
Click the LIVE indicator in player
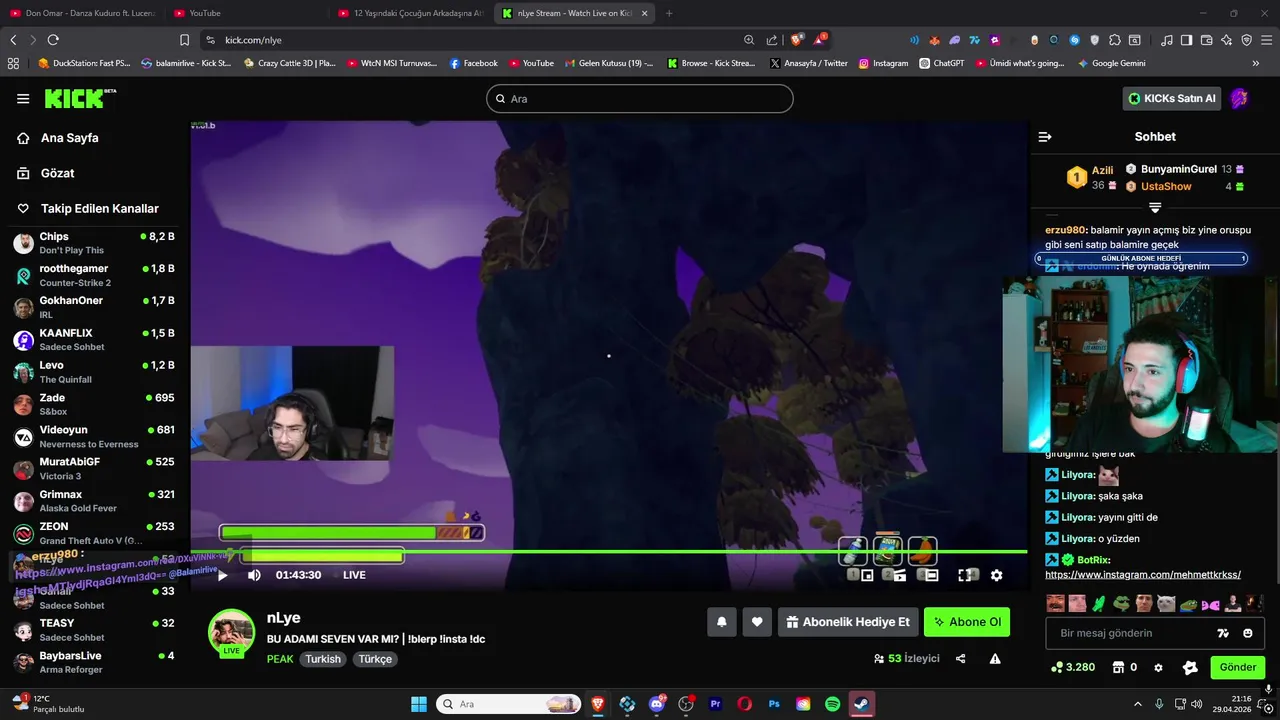[x=354, y=575]
